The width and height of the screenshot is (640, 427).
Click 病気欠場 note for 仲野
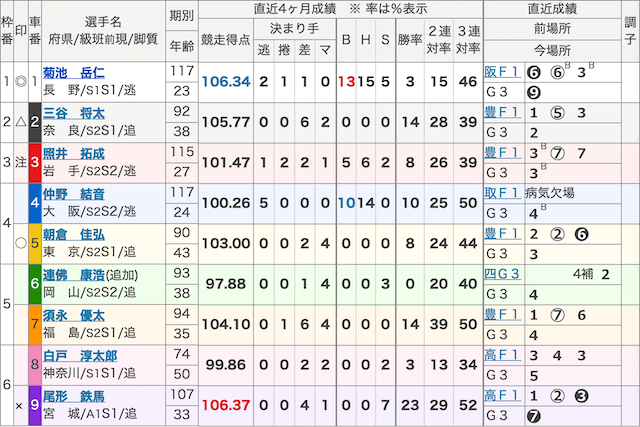click(x=550, y=193)
